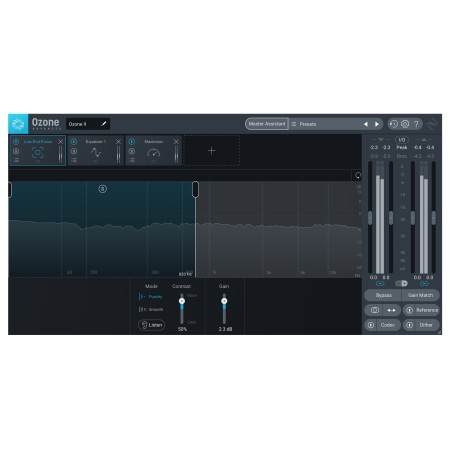The image size is (450, 450).
Task: Toggle power on the Low End Focus module
Action: click(16, 142)
